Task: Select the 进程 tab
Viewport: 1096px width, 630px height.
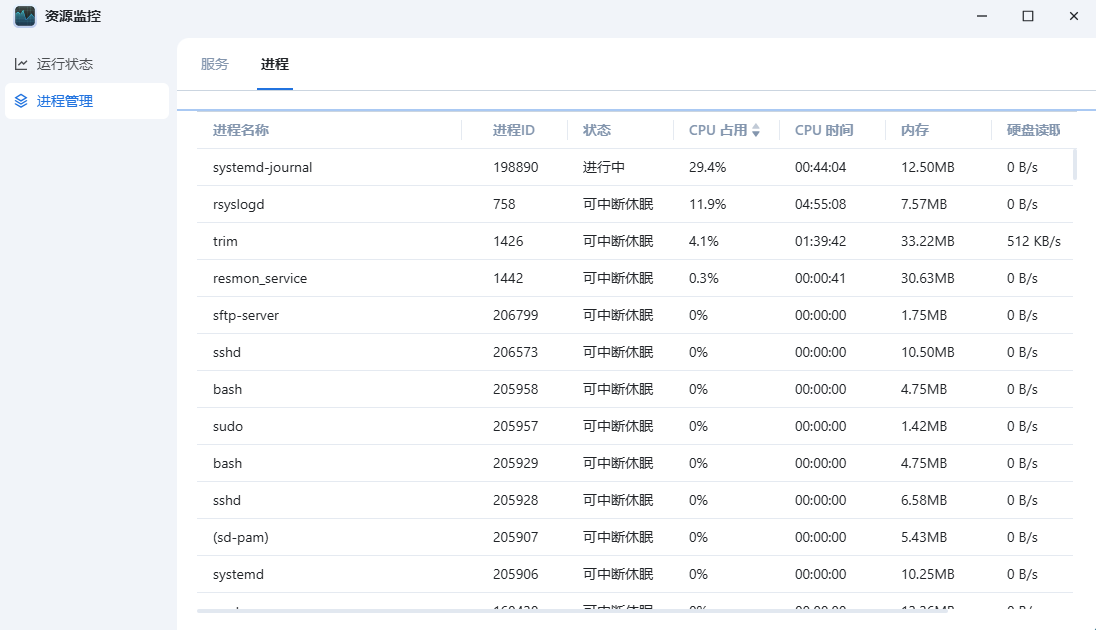Action: pyautogui.click(x=275, y=64)
